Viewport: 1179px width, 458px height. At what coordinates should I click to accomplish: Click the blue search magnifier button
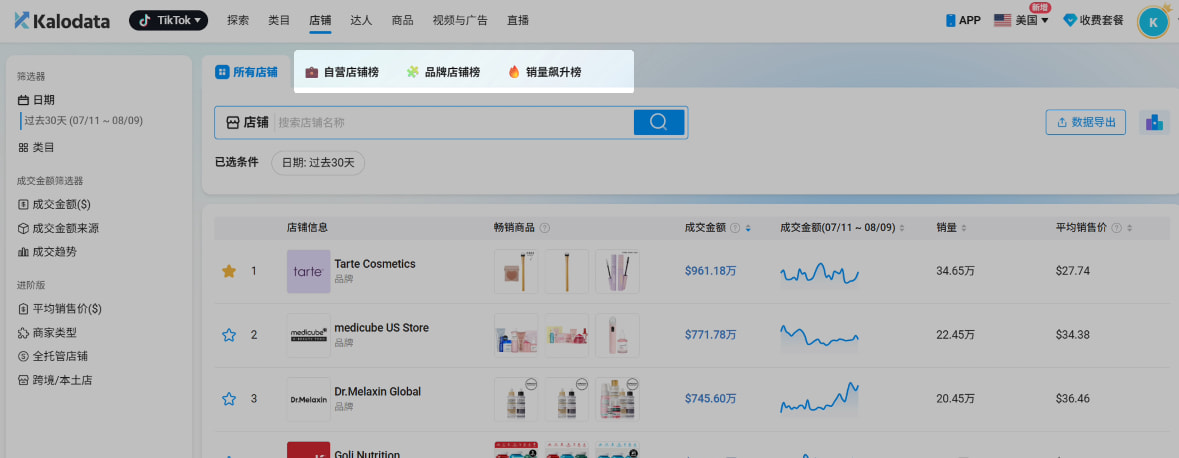point(659,123)
